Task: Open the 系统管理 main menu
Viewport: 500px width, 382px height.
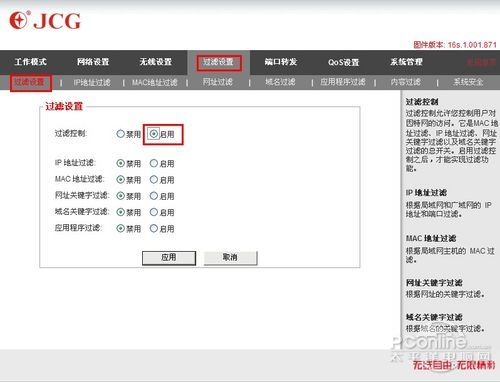Action: point(406,62)
